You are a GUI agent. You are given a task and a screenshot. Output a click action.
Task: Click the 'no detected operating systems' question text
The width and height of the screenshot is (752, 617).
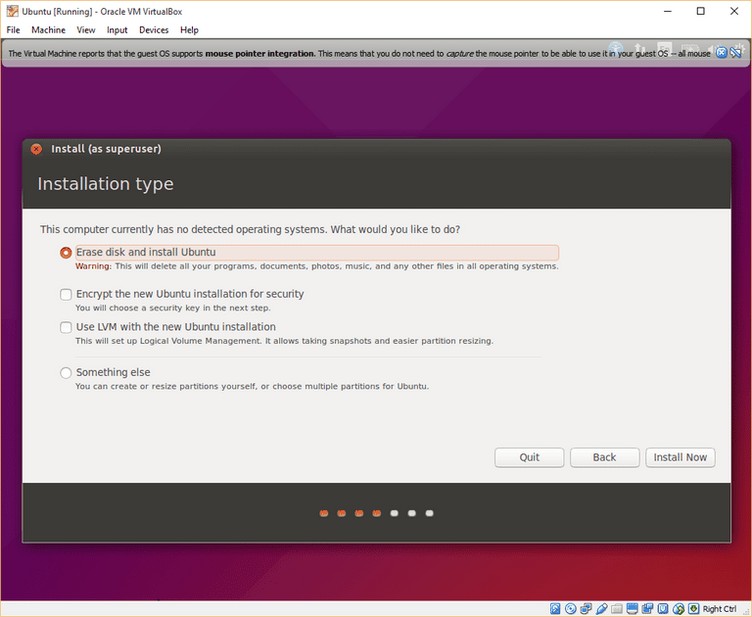250,230
